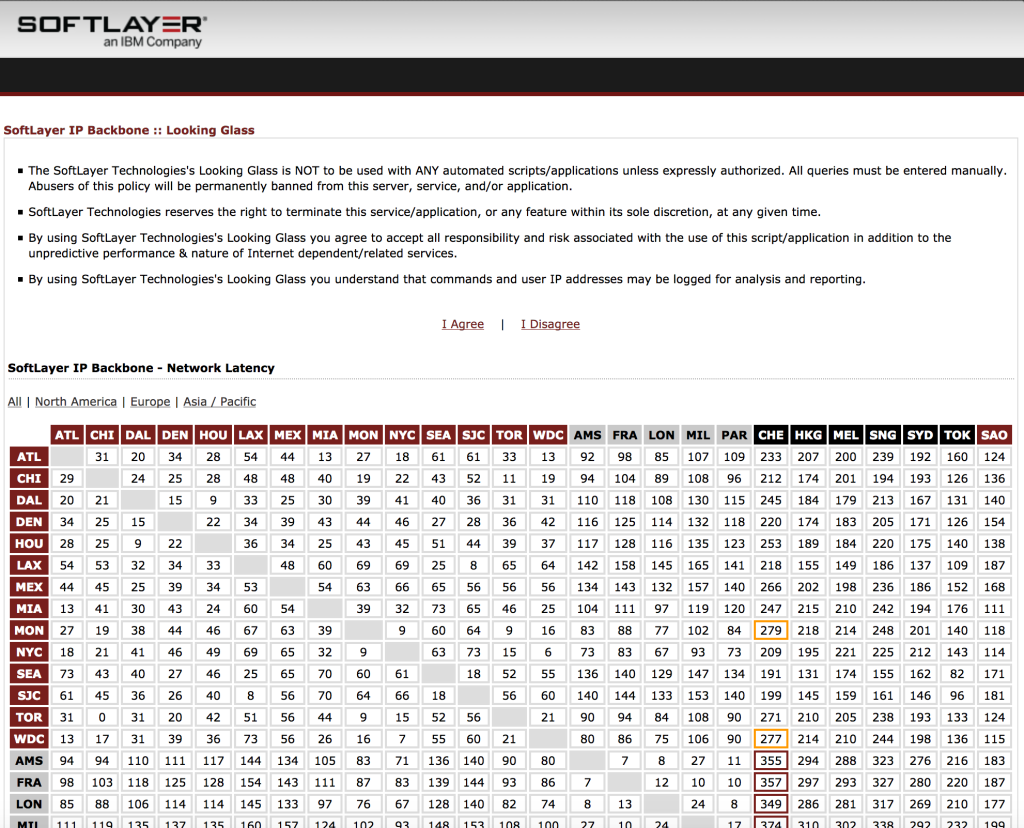Select the Europe filter link
1024x828 pixels.
150,402
